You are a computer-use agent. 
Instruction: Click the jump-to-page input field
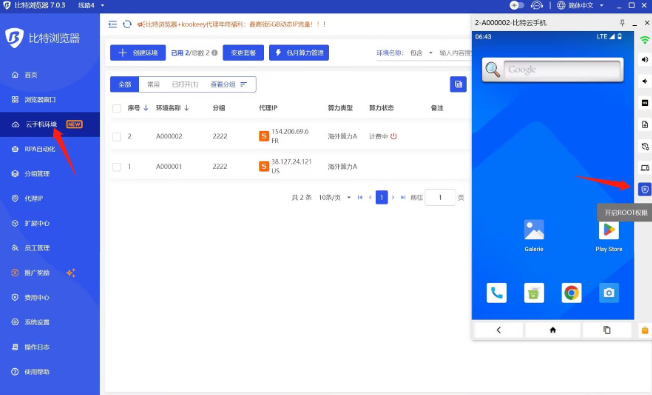(x=440, y=198)
